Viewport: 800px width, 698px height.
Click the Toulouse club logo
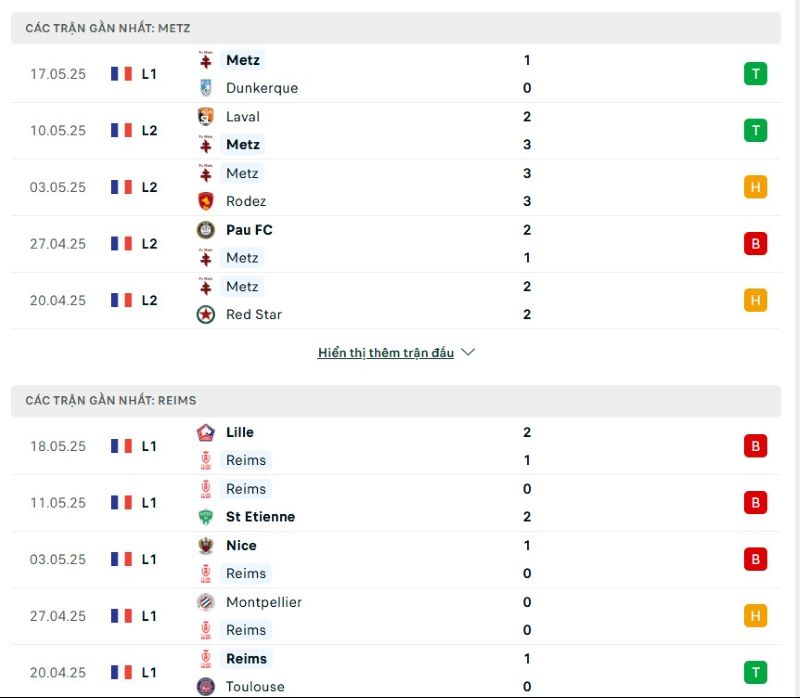(x=206, y=686)
